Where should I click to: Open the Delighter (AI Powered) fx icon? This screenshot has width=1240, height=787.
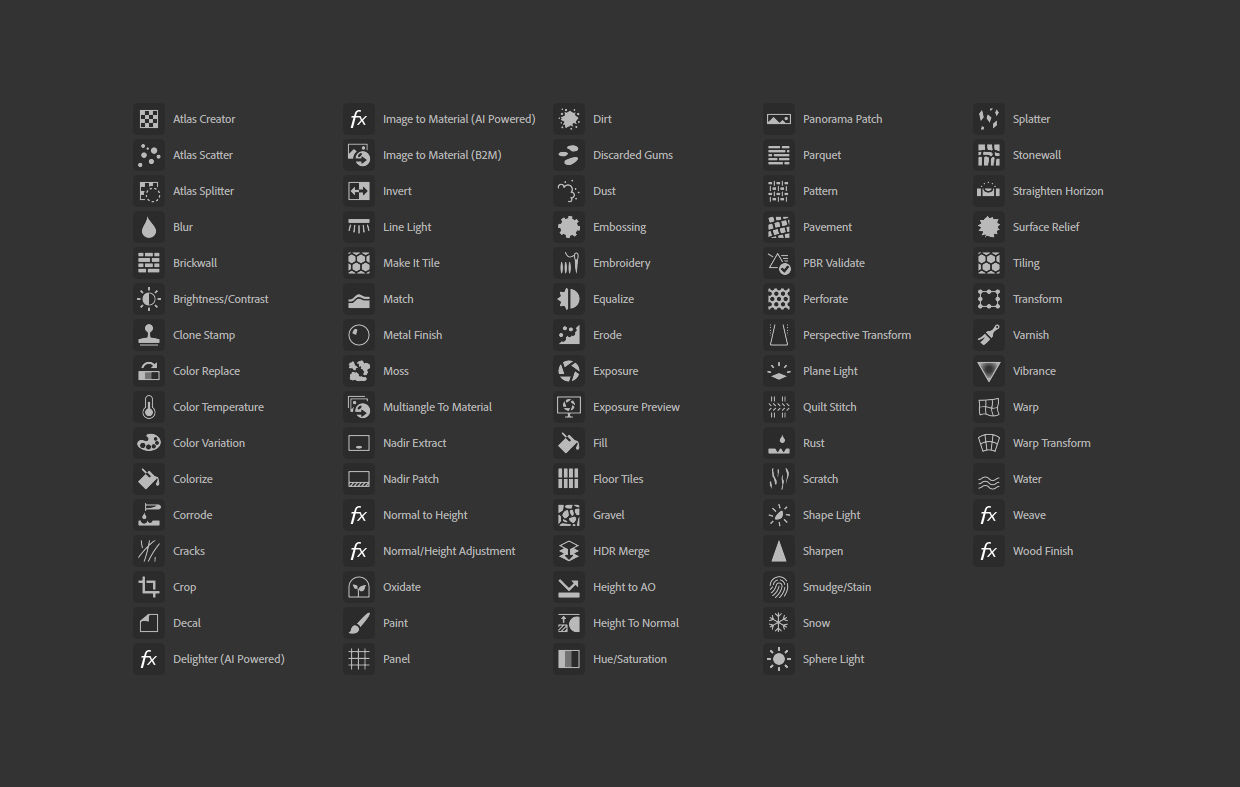click(x=149, y=659)
